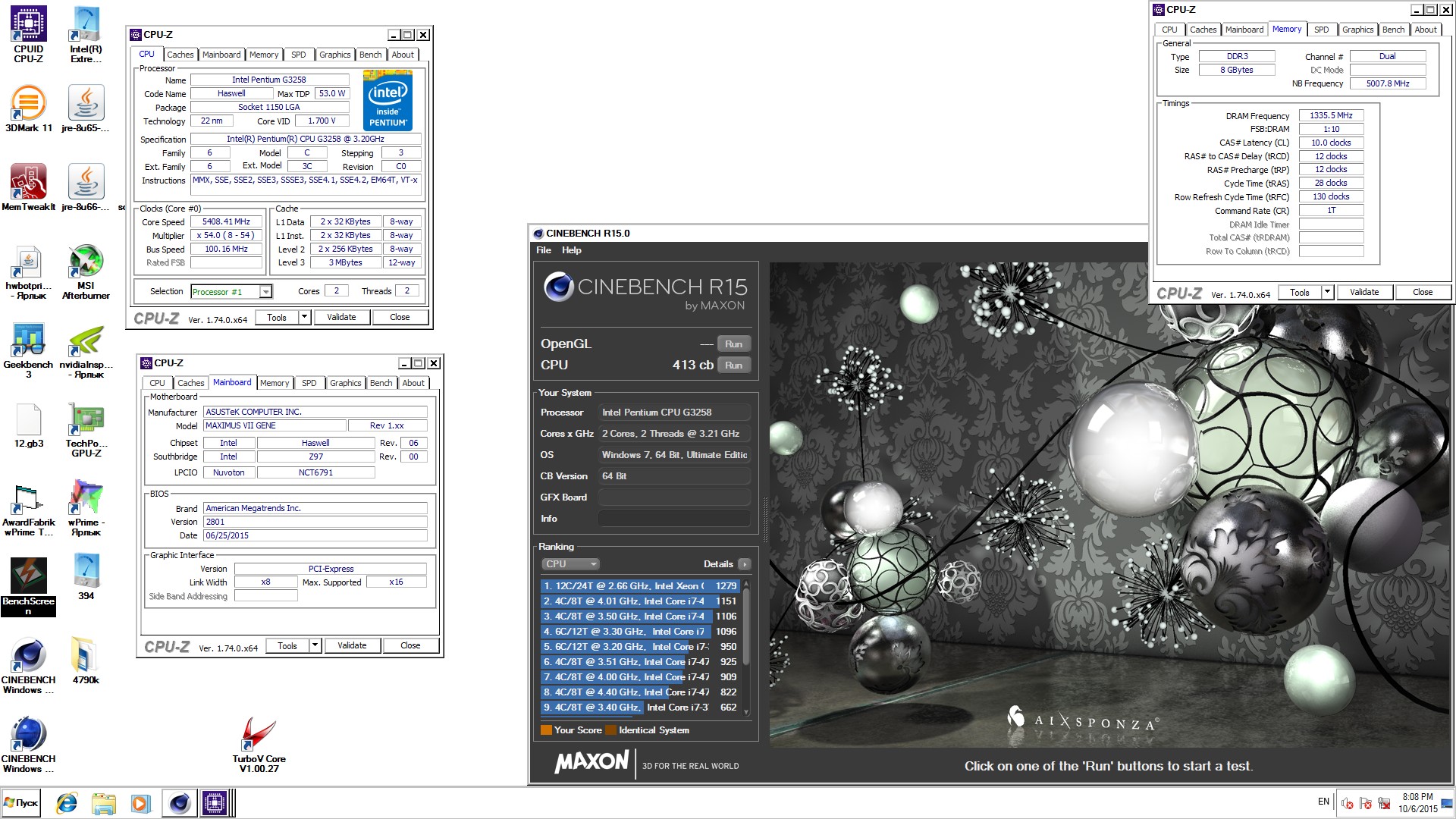The width and height of the screenshot is (1456, 819).
Task: Open the media player taskbar icon
Action: 140,803
